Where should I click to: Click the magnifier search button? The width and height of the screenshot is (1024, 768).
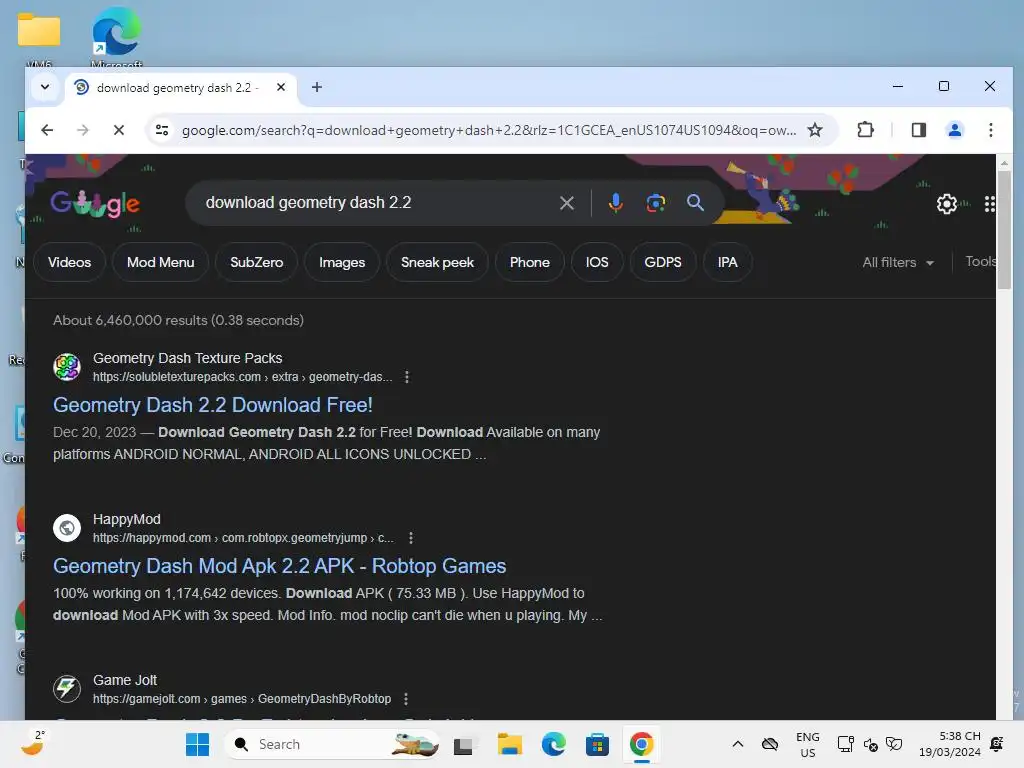point(696,202)
